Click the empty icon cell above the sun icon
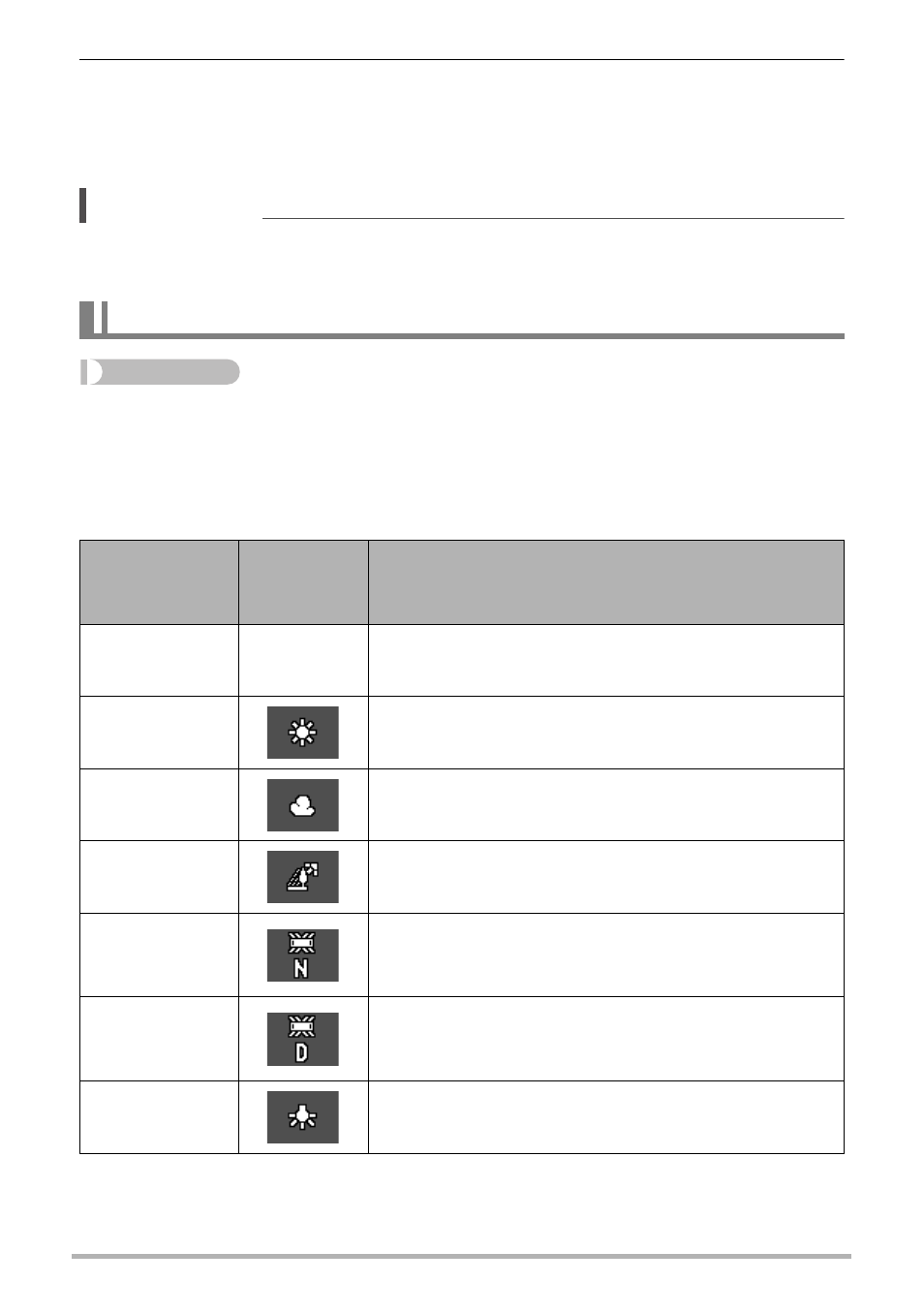The width and height of the screenshot is (924, 1314). pyautogui.click(x=303, y=661)
